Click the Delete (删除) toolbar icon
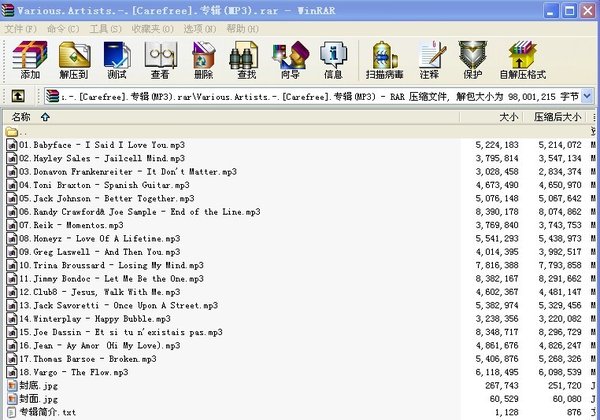The image size is (600, 420). [x=204, y=60]
